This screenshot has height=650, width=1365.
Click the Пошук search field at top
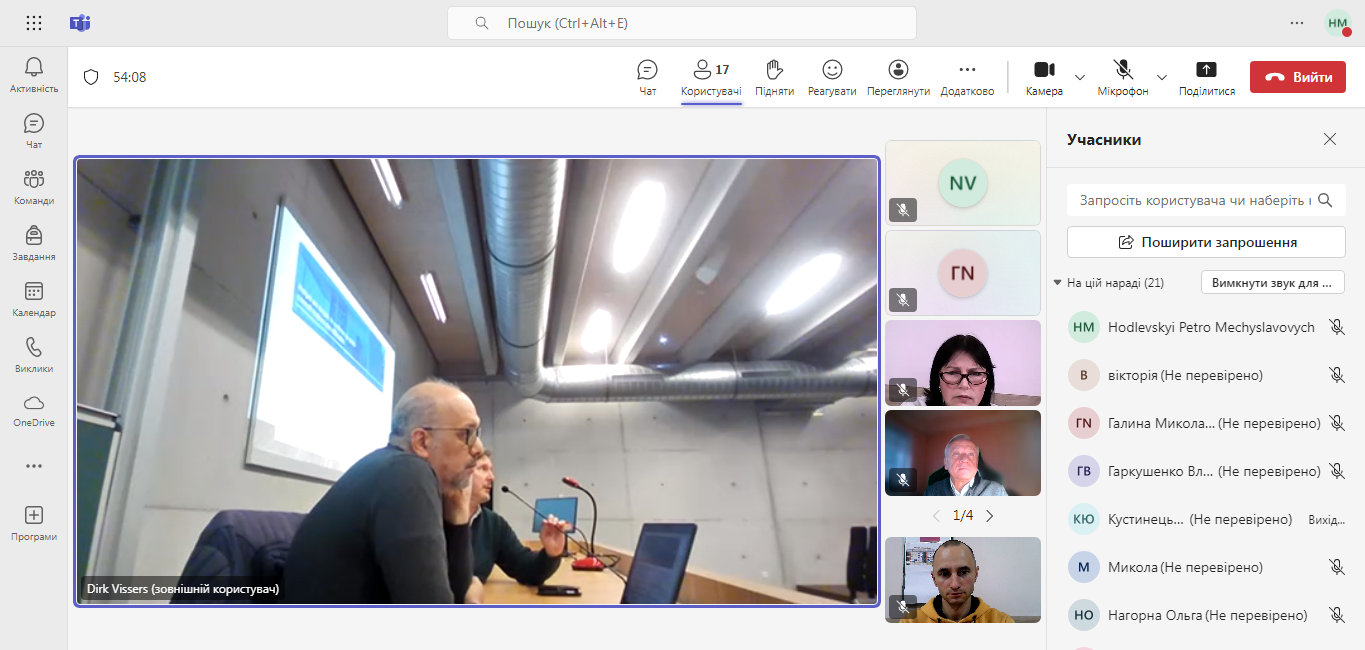[x=682, y=23]
